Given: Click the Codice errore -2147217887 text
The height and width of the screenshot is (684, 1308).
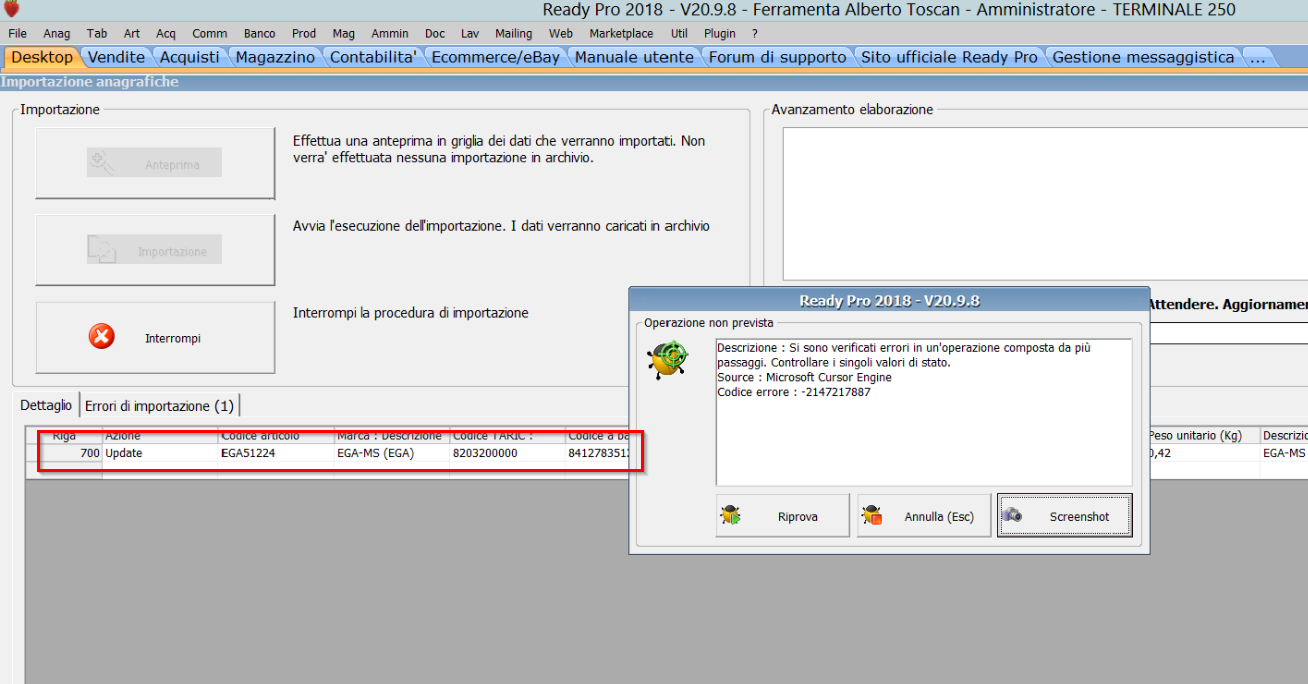Looking at the screenshot, I should (794, 392).
